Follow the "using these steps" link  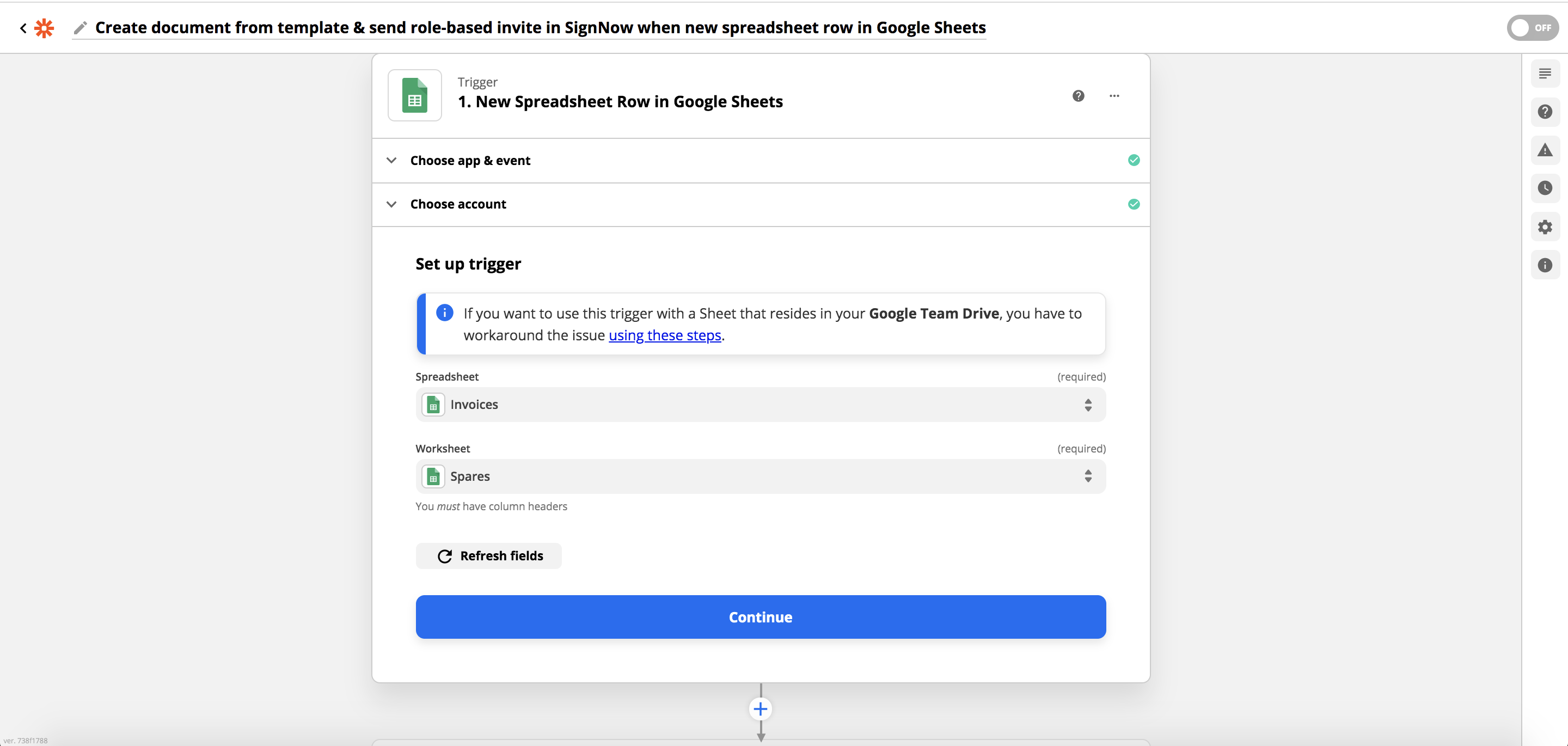point(665,335)
